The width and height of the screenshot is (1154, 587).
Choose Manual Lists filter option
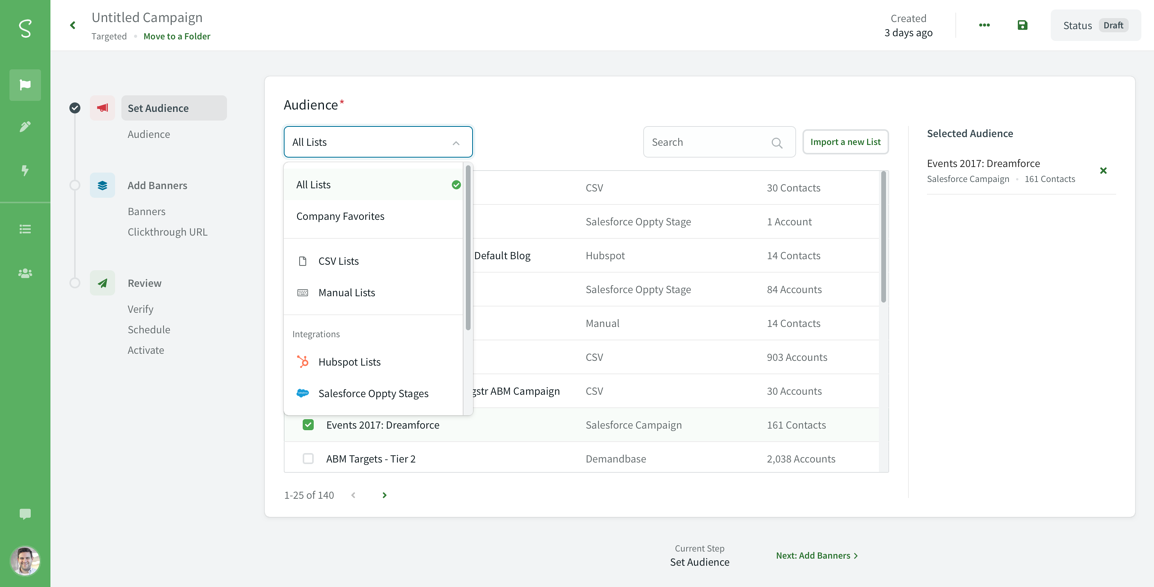pyautogui.click(x=374, y=293)
